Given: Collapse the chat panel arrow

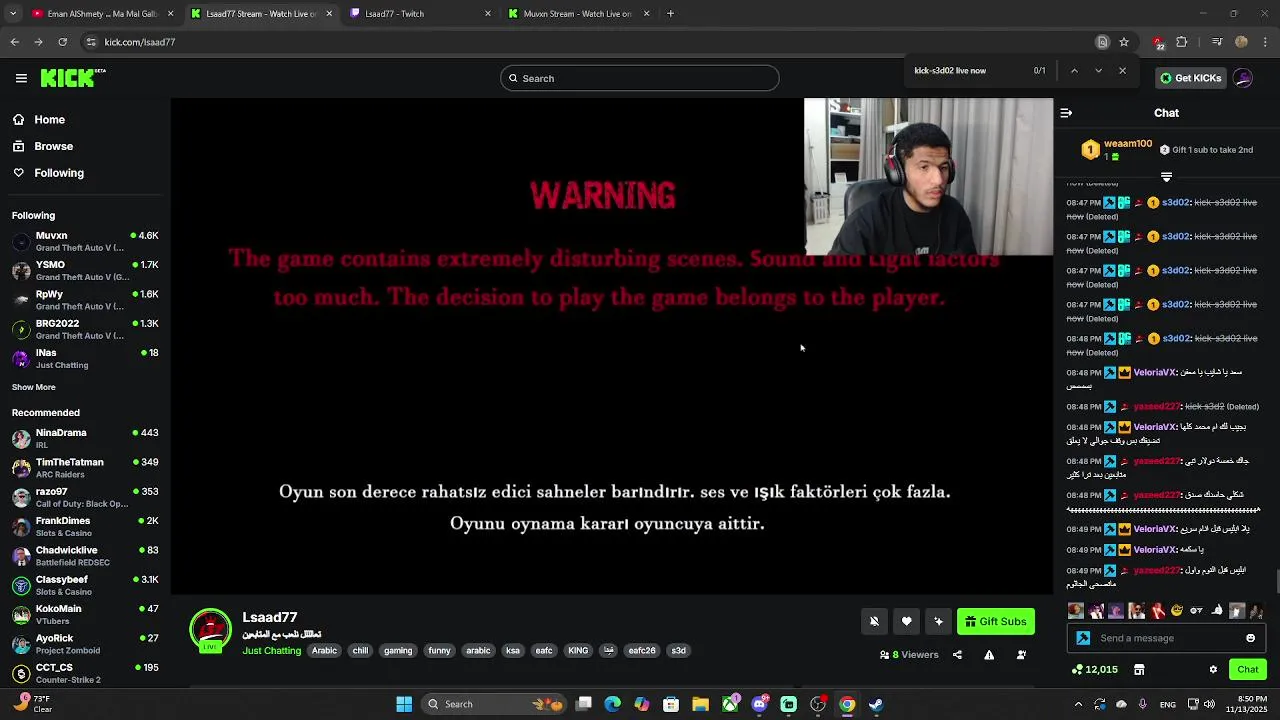Looking at the screenshot, I should (x=1066, y=113).
